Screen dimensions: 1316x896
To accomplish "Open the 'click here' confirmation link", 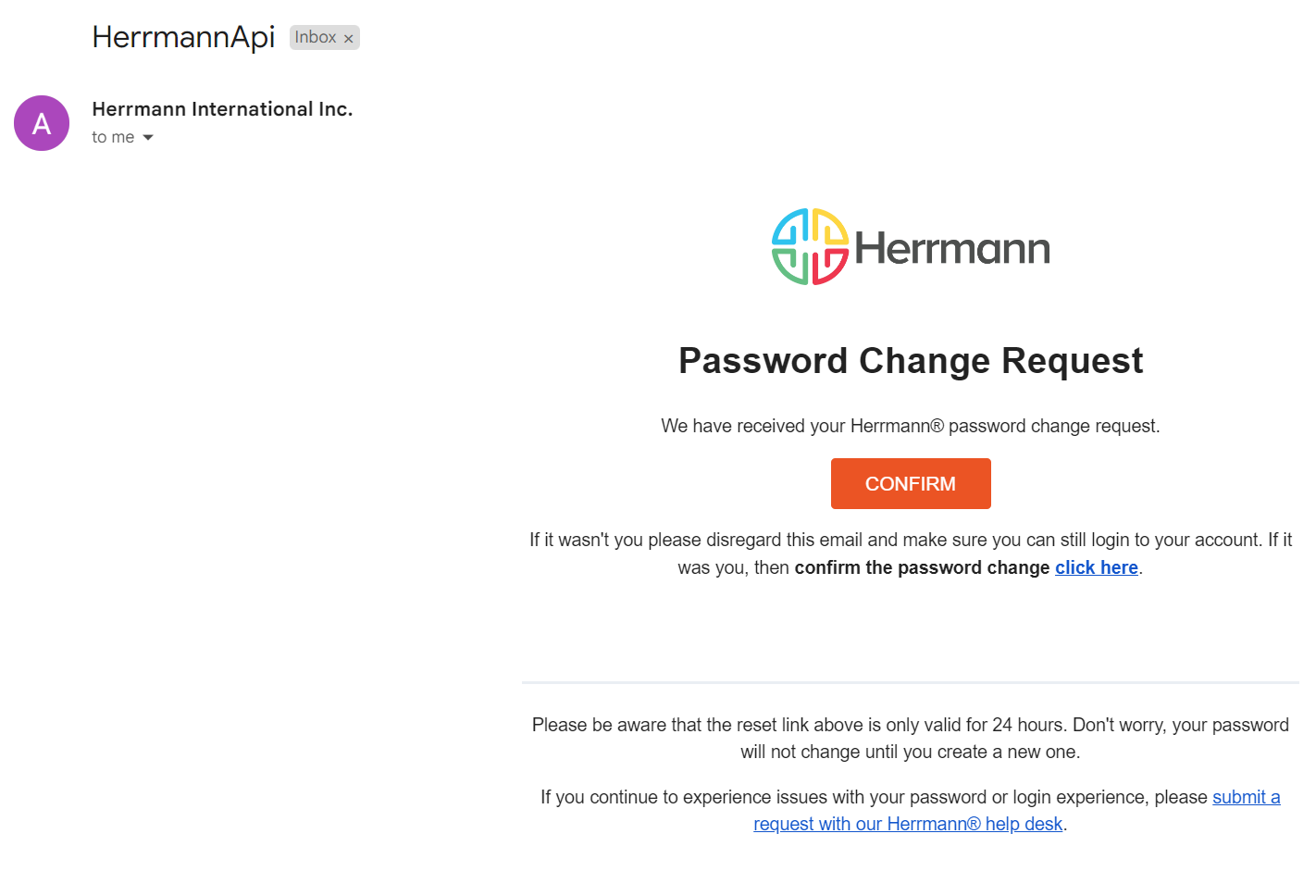I will click(1096, 567).
